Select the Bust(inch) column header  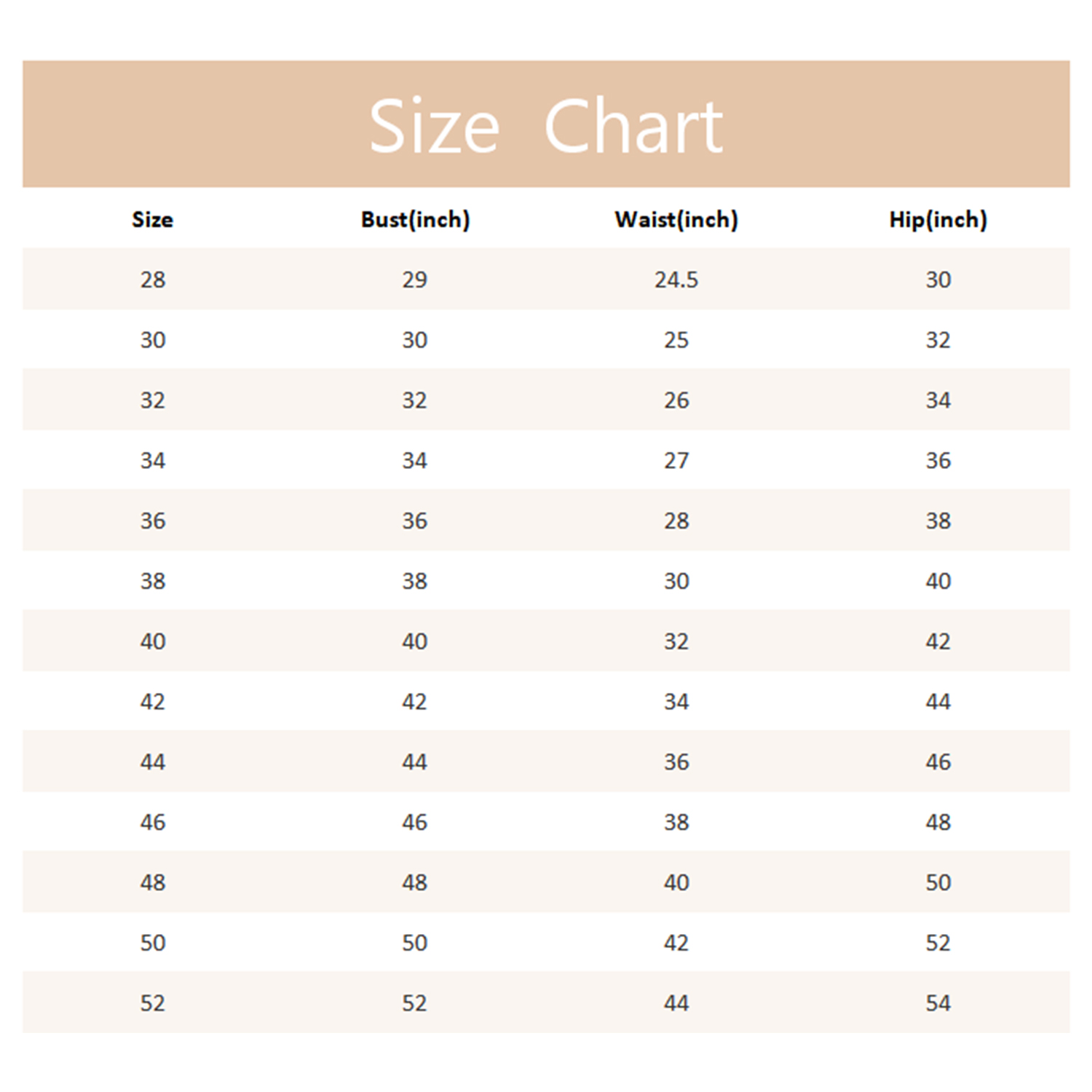(415, 219)
